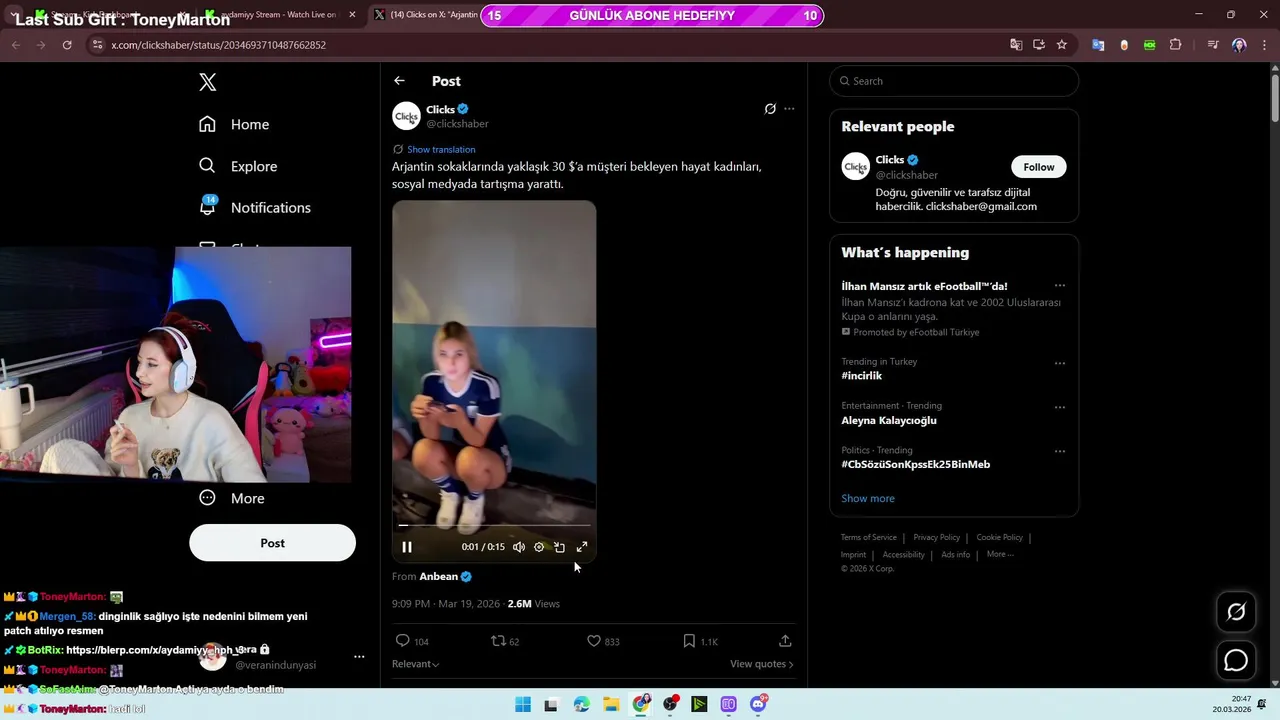1280x720 pixels.
Task: Open the Clicks profile avatar on post
Action: click(x=406, y=116)
